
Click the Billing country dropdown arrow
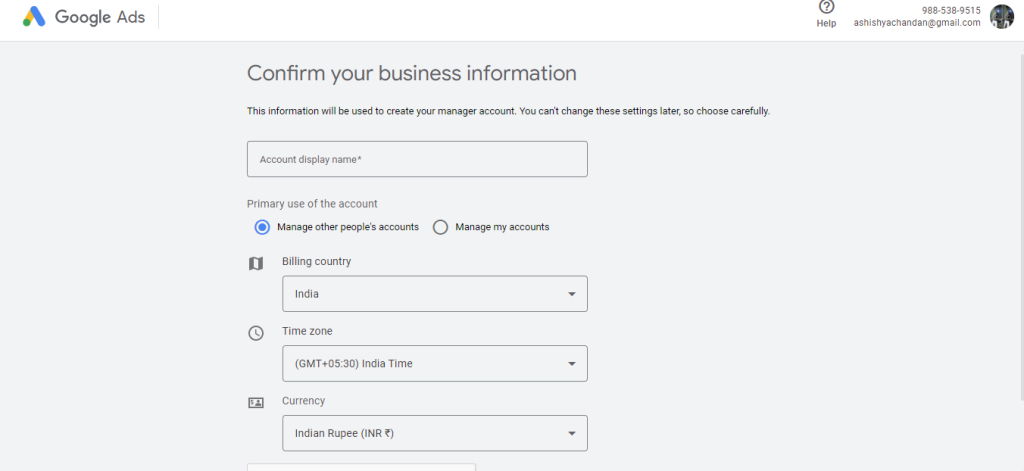571,294
